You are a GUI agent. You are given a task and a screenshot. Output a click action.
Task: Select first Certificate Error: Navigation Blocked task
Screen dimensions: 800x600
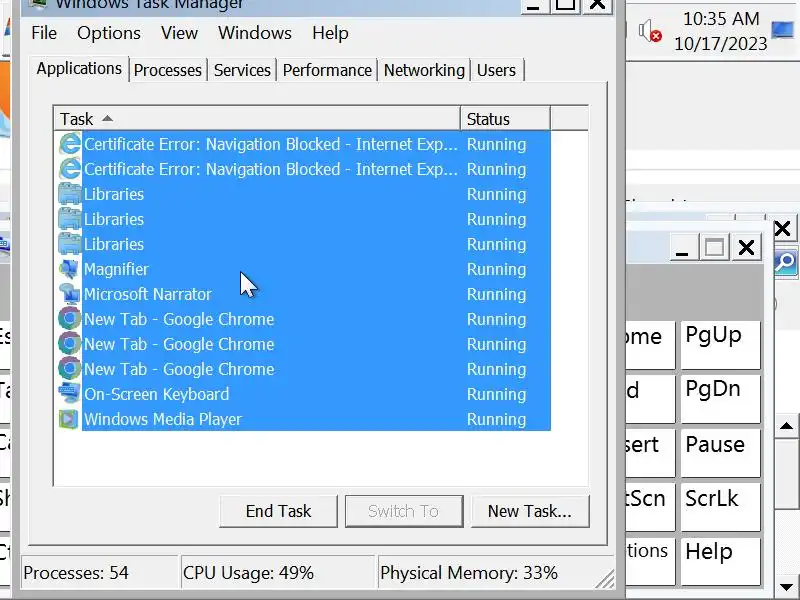[x=271, y=144]
